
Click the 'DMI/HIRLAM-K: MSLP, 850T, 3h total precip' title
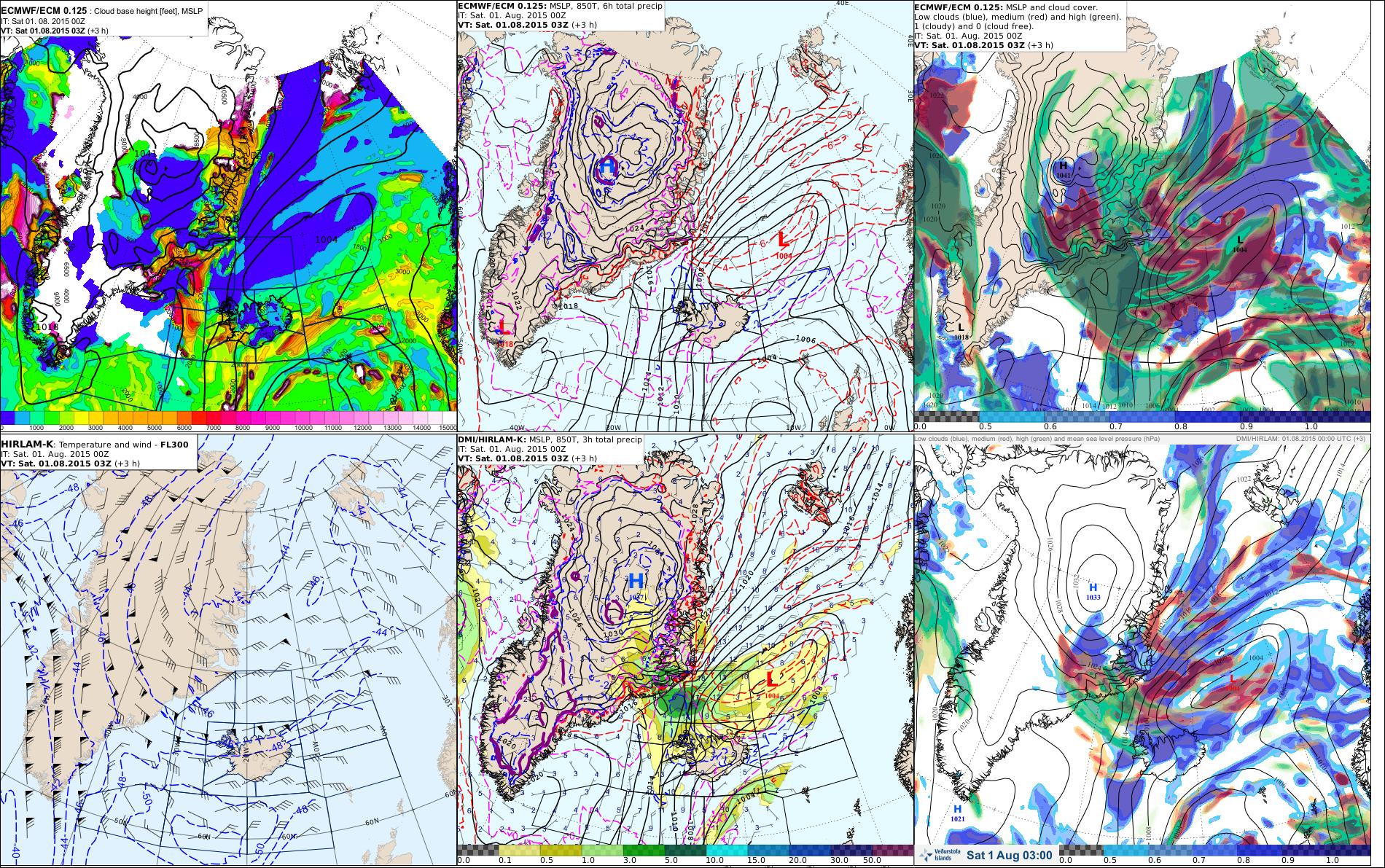pyautogui.click(x=550, y=439)
